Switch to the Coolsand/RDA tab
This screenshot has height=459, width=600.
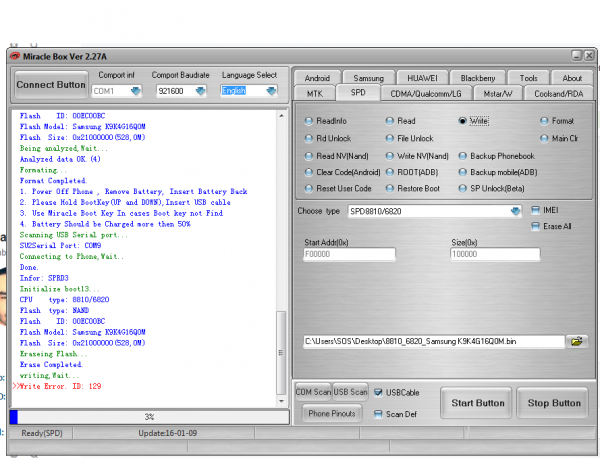558,94
